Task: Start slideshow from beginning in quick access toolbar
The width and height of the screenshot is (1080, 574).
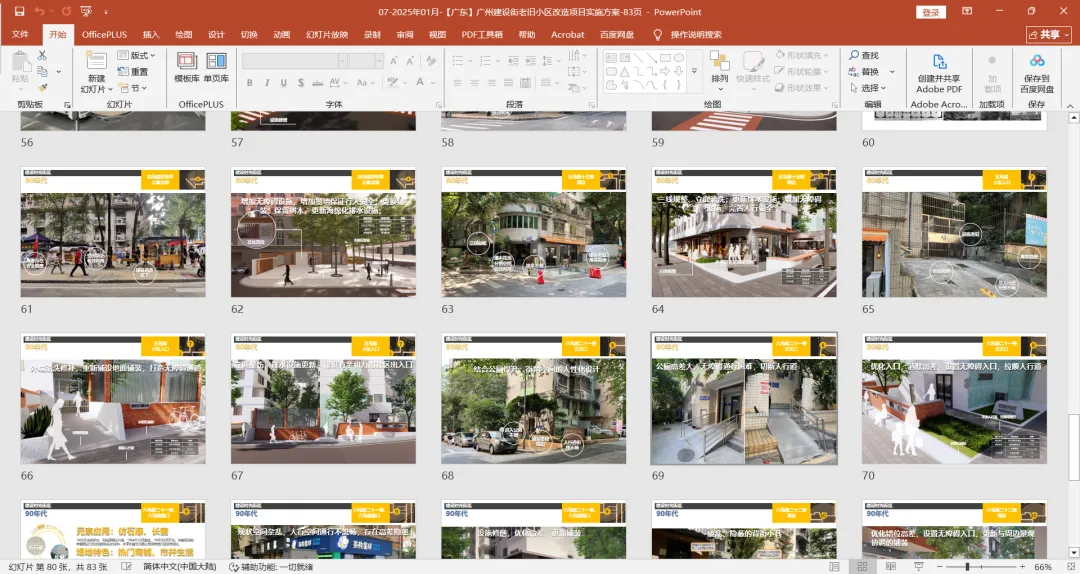Action: pyautogui.click(x=85, y=12)
